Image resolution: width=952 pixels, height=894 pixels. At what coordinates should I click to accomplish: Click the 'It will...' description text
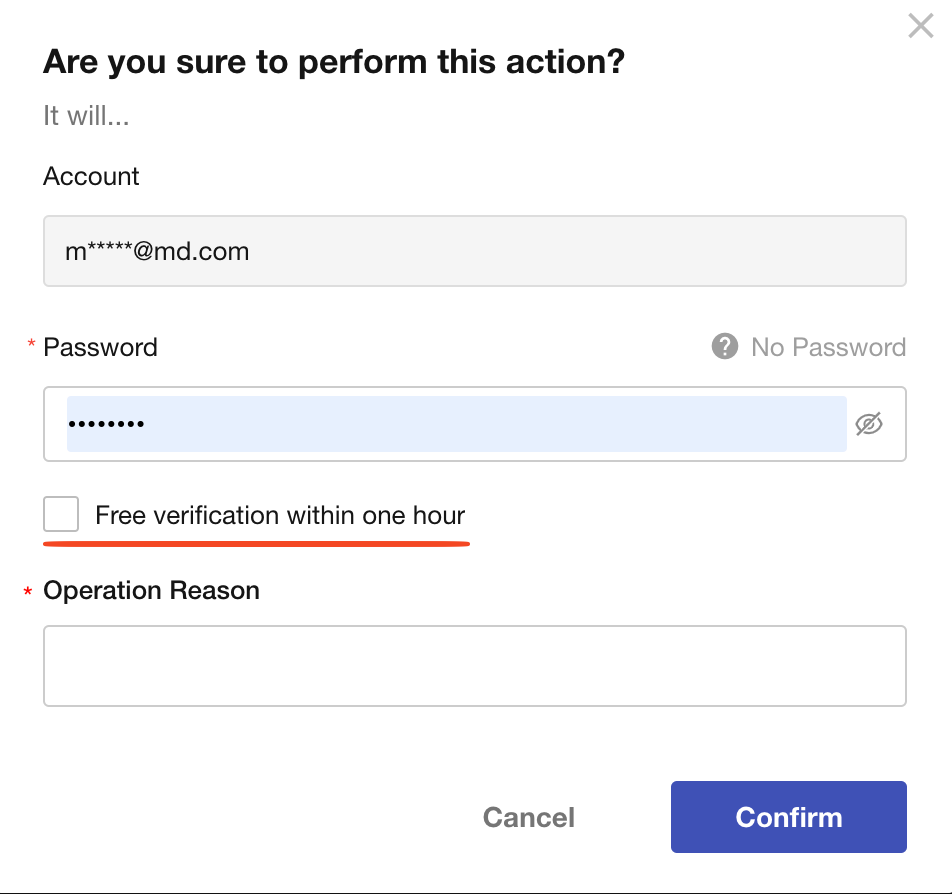[x=86, y=116]
